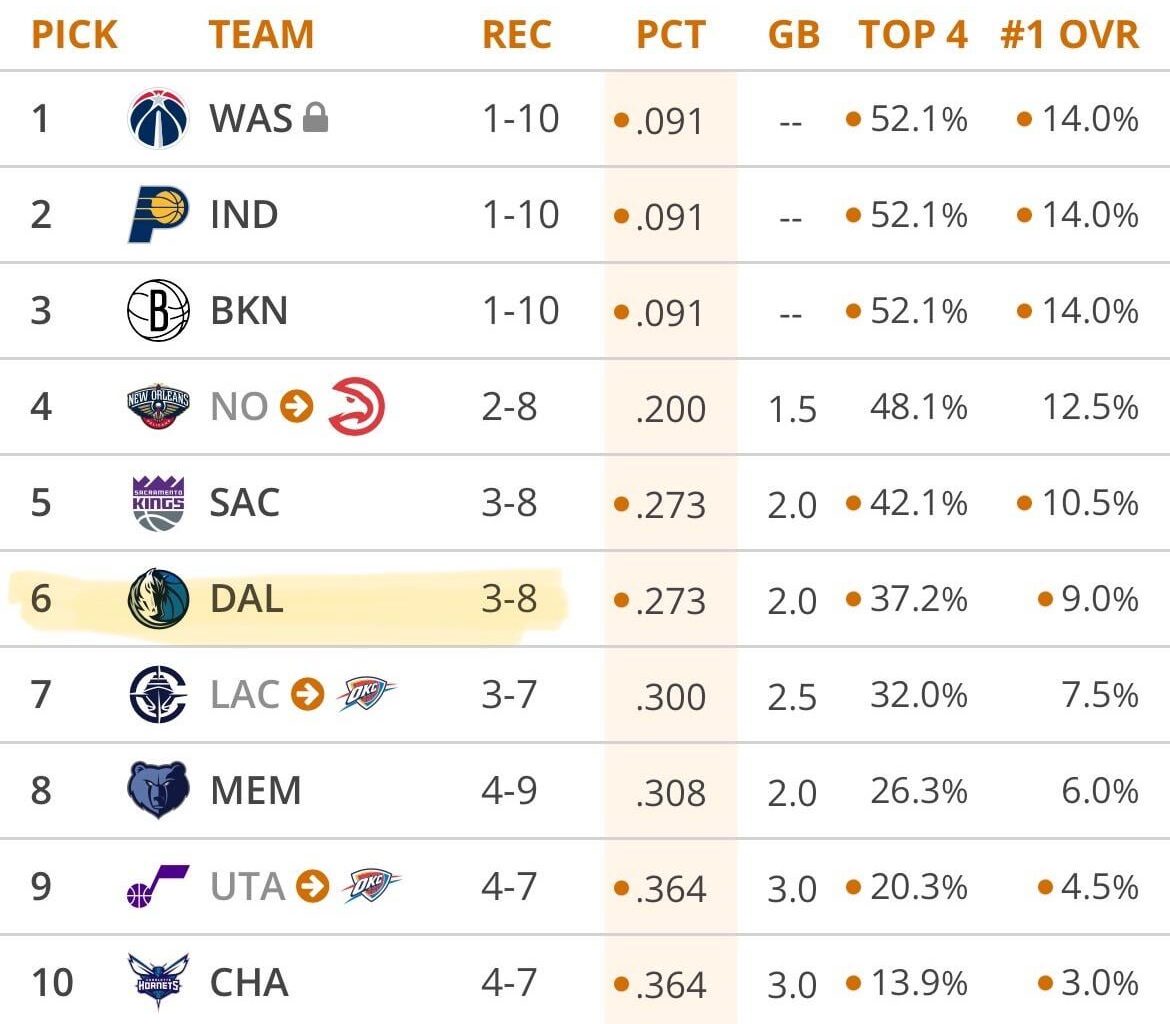Open the highlighted DAL team link
This screenshot has width=1170, height=1024.
[x=246, y=599]
